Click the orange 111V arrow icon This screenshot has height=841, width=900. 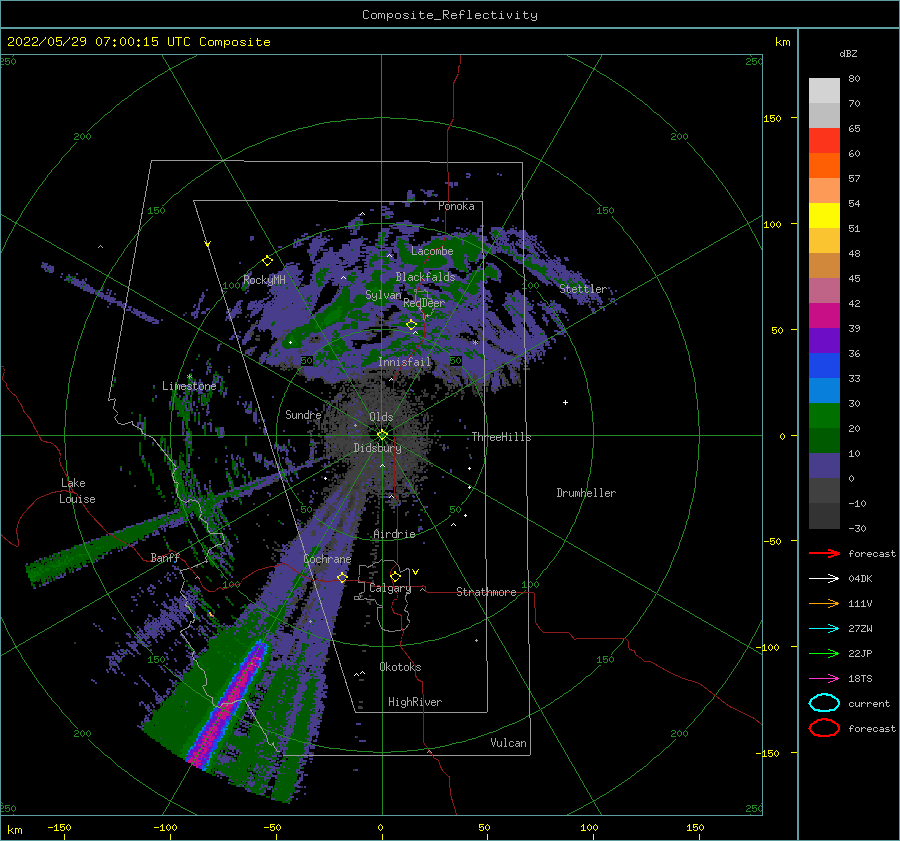(824, 603)
